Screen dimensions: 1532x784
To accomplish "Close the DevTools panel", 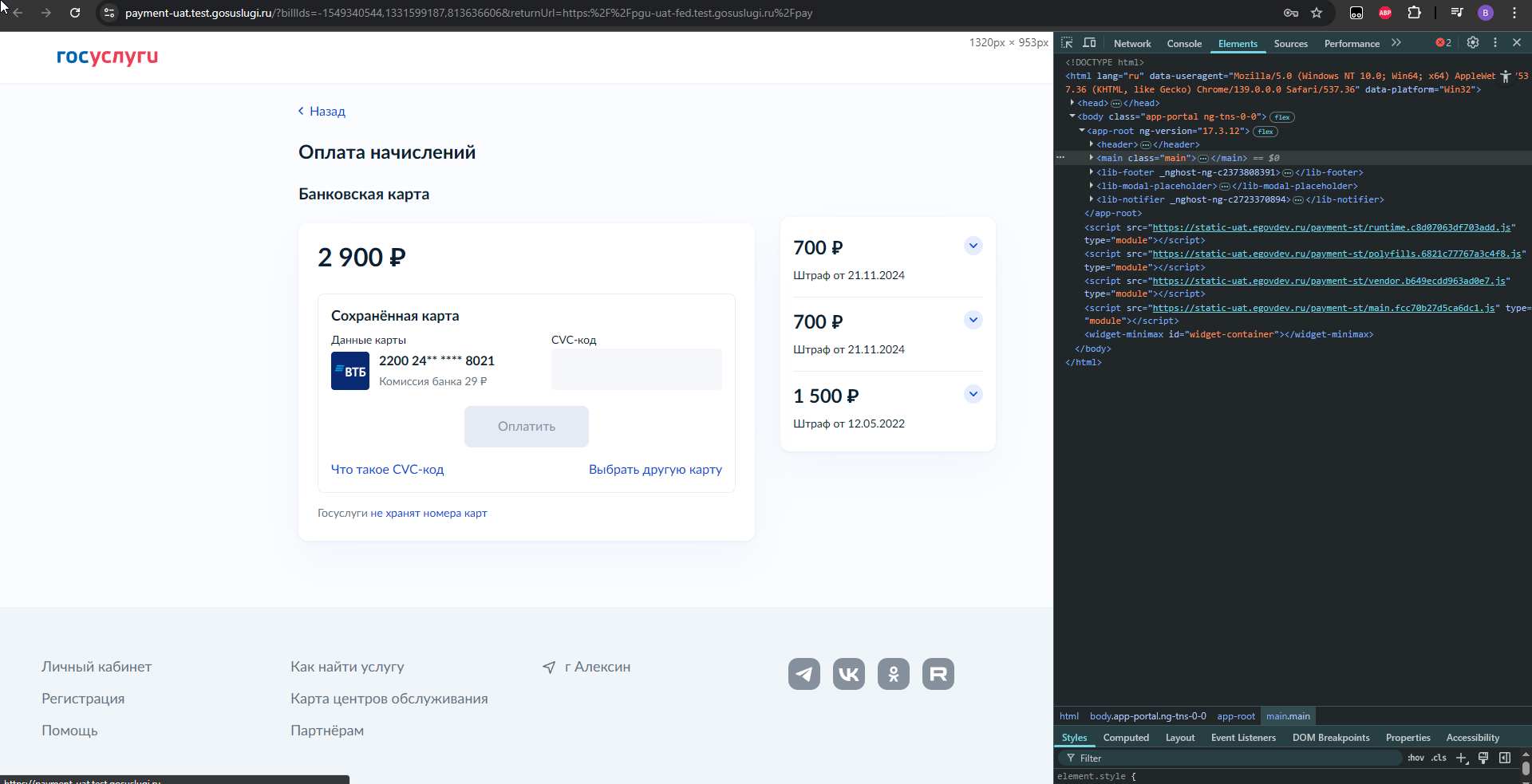I will point(1517,42).
